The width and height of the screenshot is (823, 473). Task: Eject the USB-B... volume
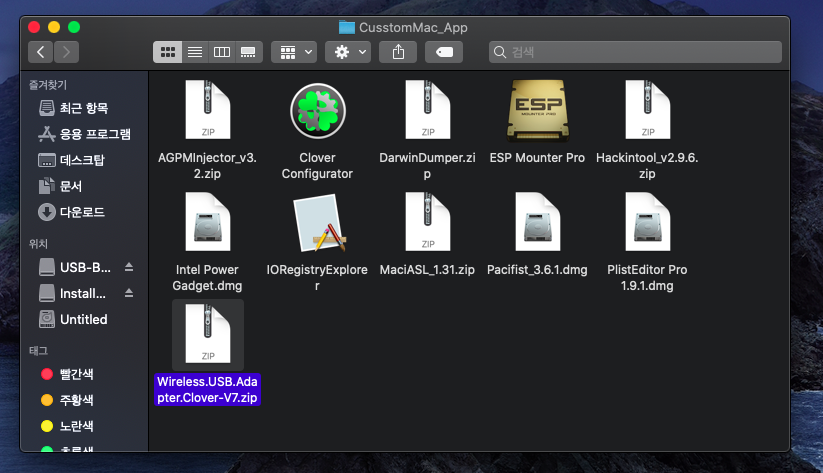(129, 267)
